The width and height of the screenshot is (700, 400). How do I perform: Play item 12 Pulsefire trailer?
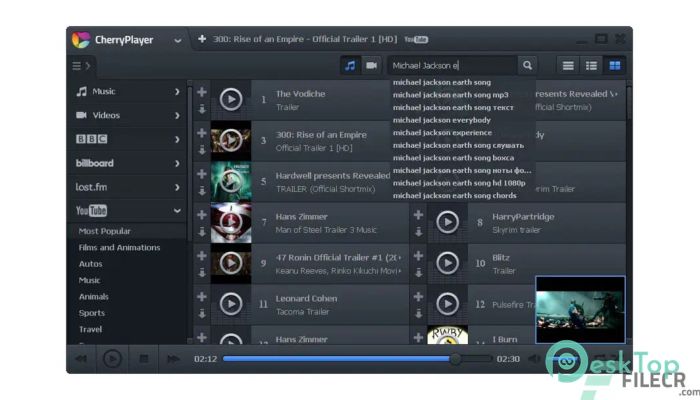[447, 304]
